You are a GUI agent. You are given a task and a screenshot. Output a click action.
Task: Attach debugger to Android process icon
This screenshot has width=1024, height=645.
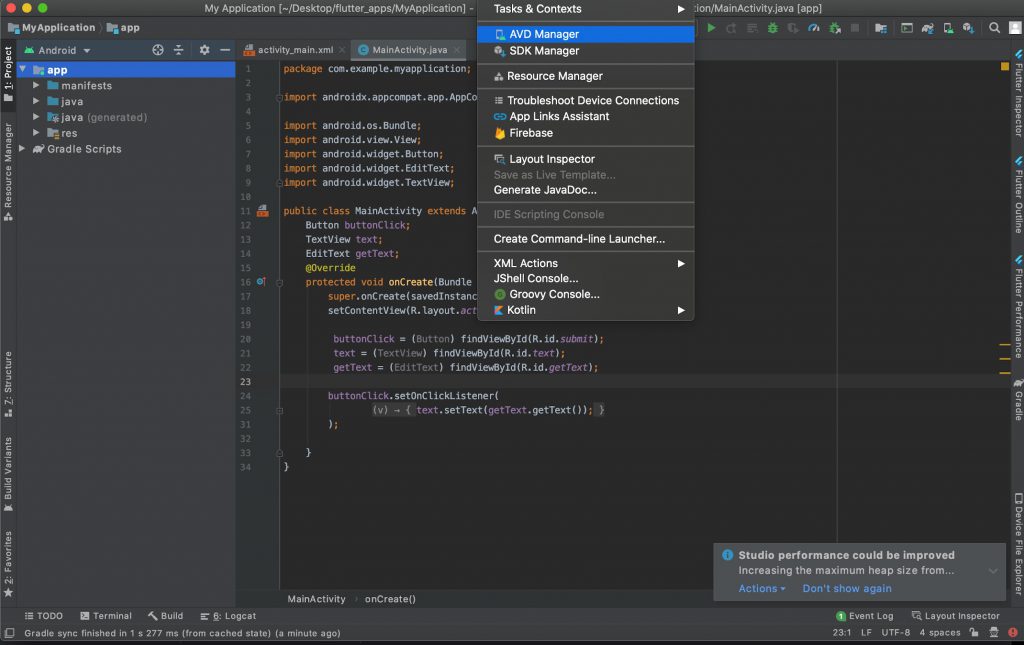tap(835, 28)
